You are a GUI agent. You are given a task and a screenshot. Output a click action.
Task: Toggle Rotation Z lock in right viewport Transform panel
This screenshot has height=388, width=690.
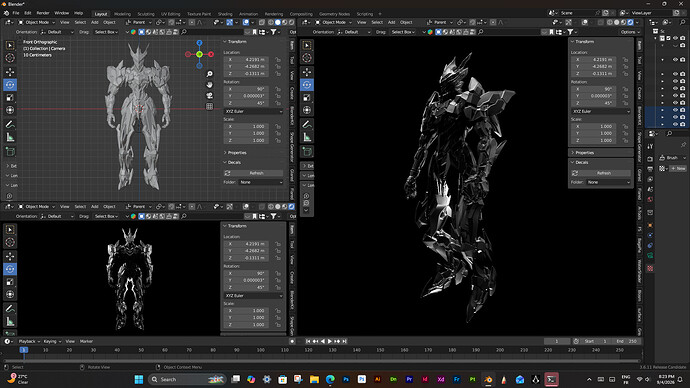pos(625,103)
